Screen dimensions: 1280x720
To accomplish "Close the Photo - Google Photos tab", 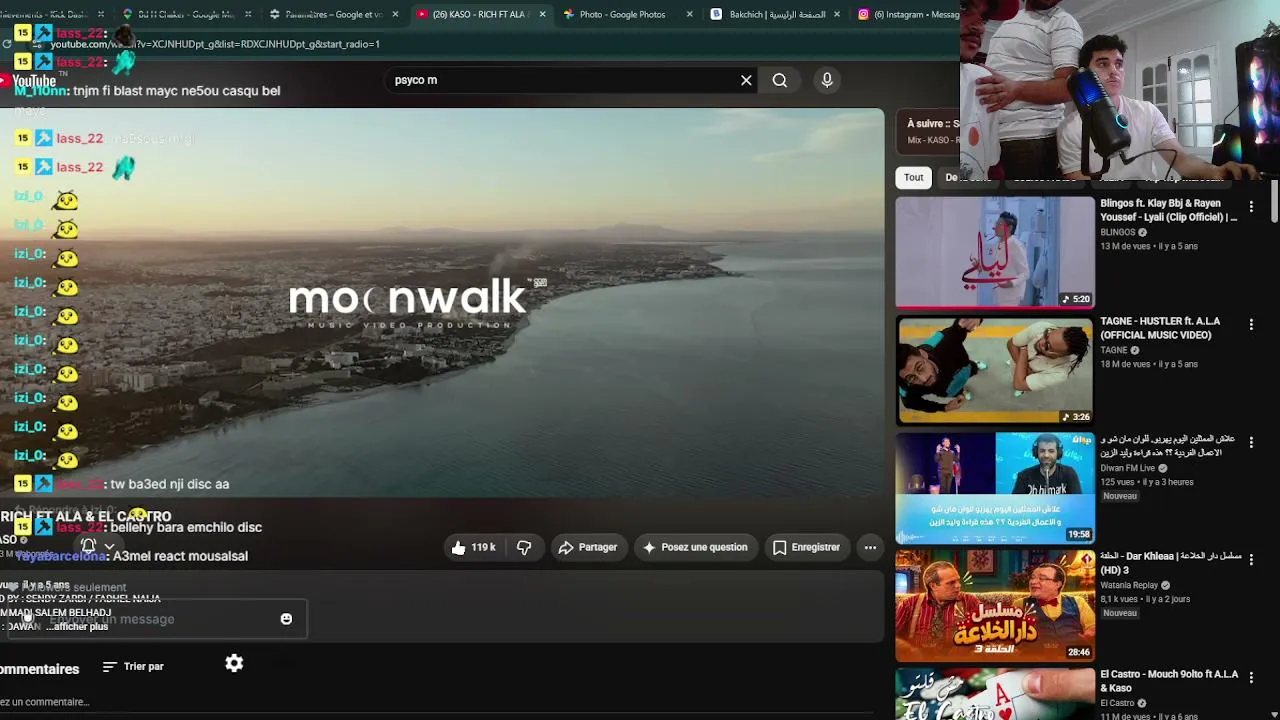I will click(x=689, y=14).
